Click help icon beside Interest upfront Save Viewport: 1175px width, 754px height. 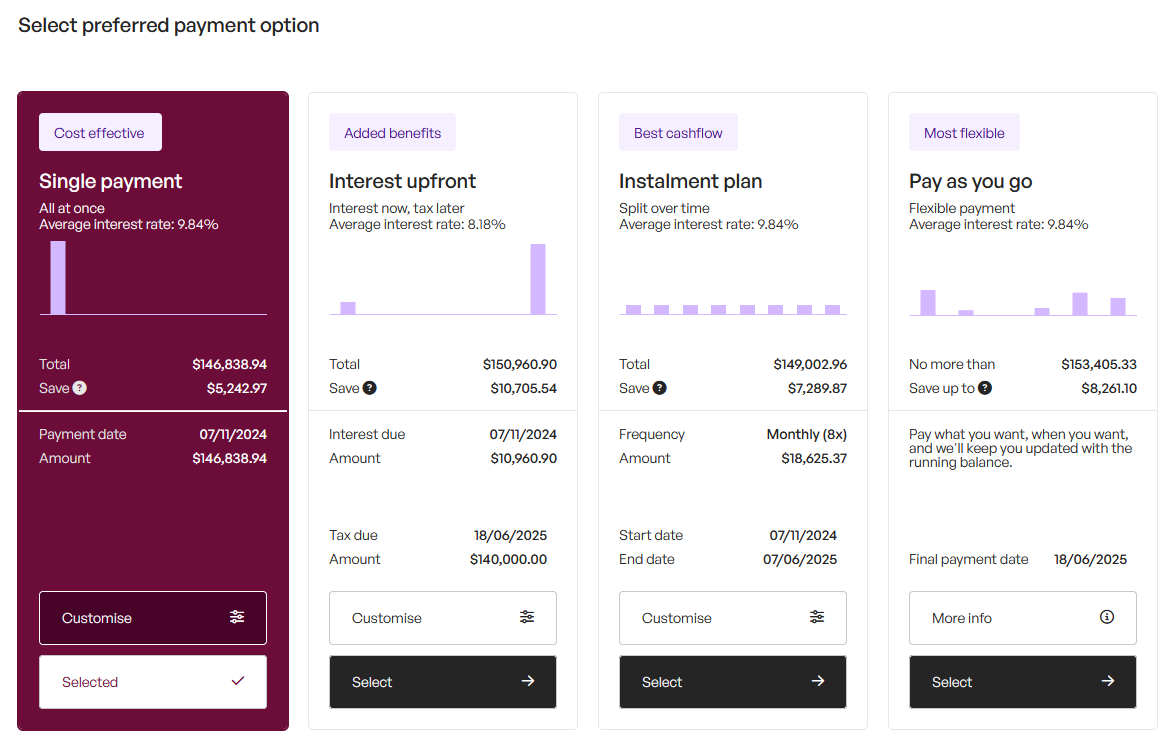pyautogui.click(x=370, y=388)
